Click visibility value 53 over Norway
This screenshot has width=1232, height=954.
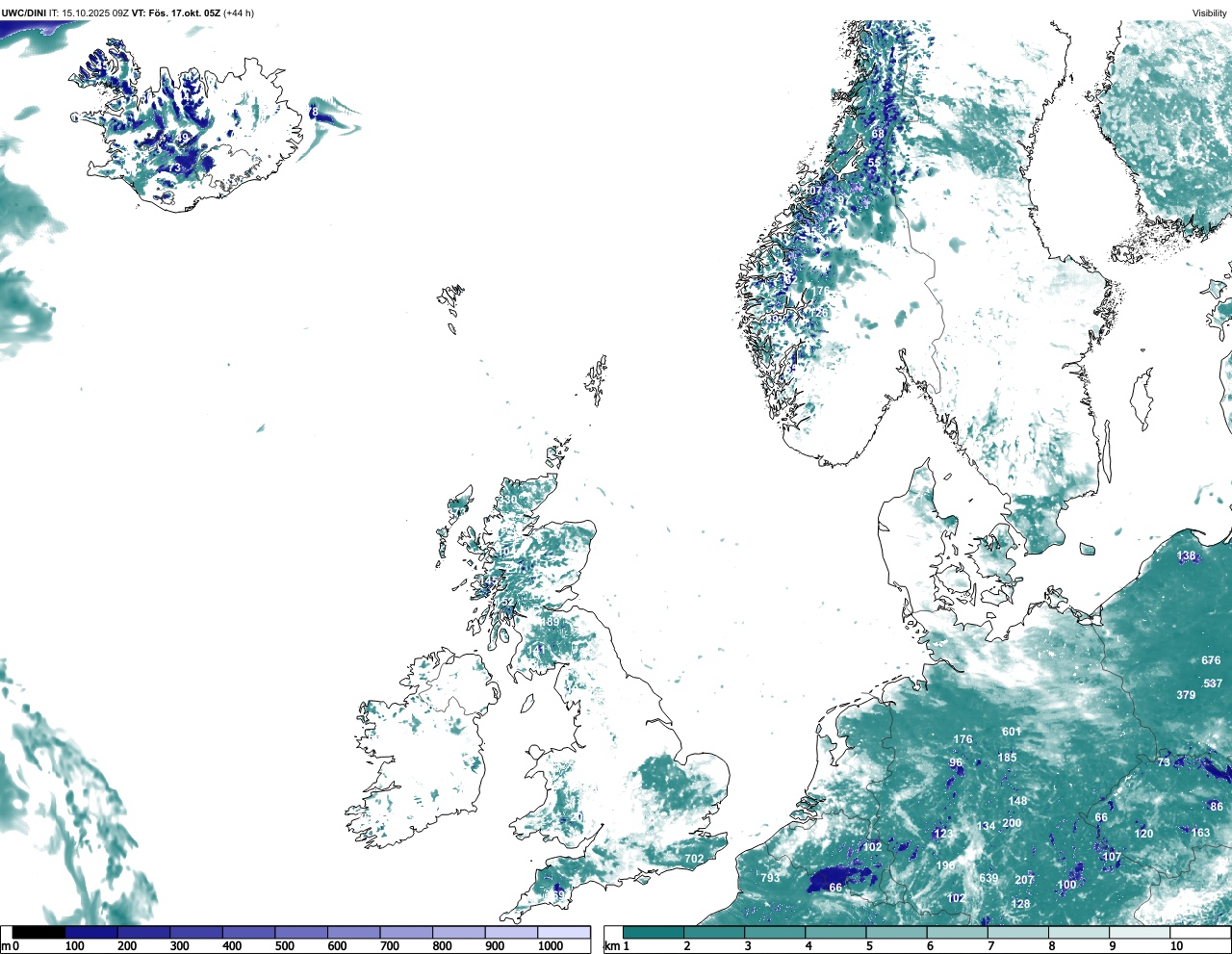click(x=873, y=163)
